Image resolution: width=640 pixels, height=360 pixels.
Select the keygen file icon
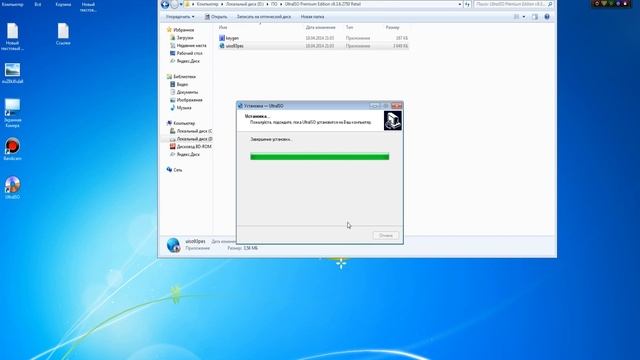pyautogui.click(x=222, y=38)
